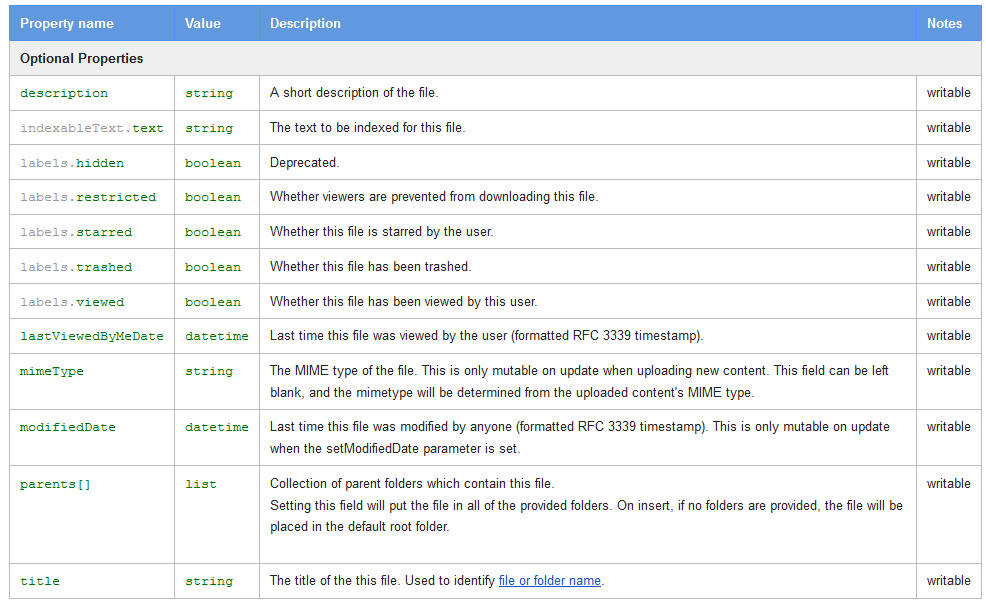This screenshot has height=605, width=986.
Task: Select the labels.starred property name
Action: (76, 232)
